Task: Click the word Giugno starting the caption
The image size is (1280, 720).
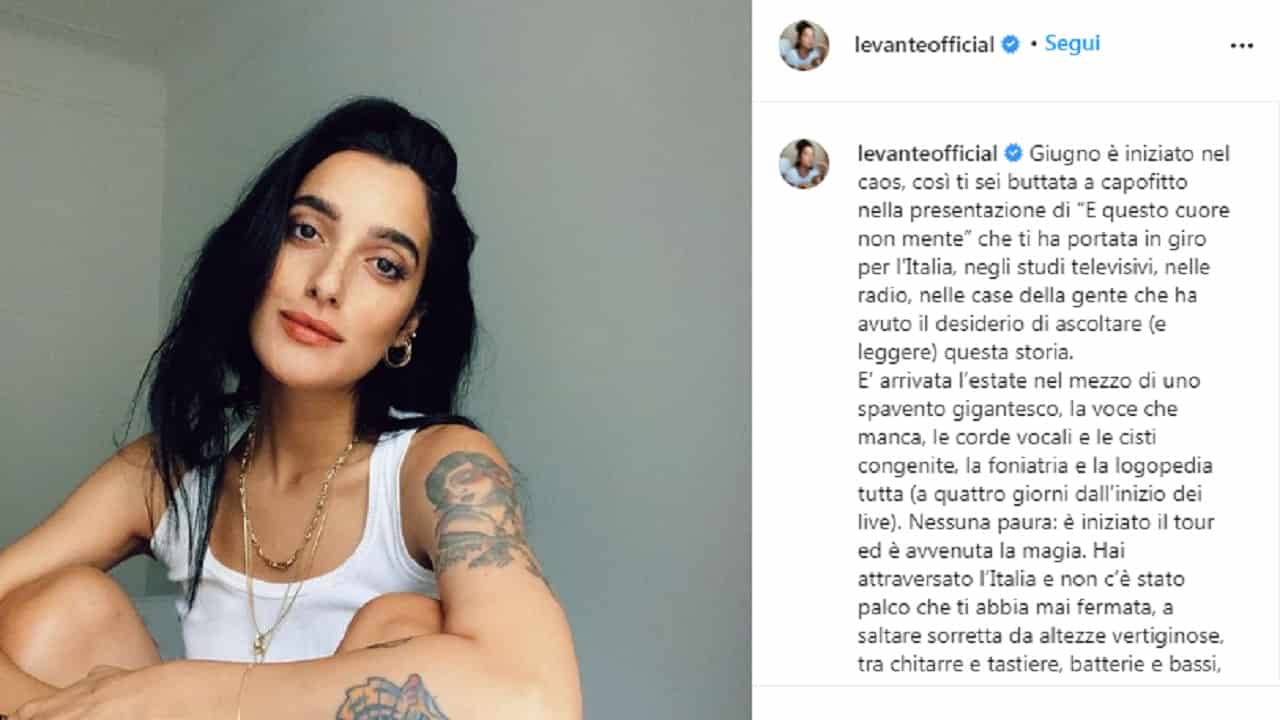Action: [x=1059, y=154]
